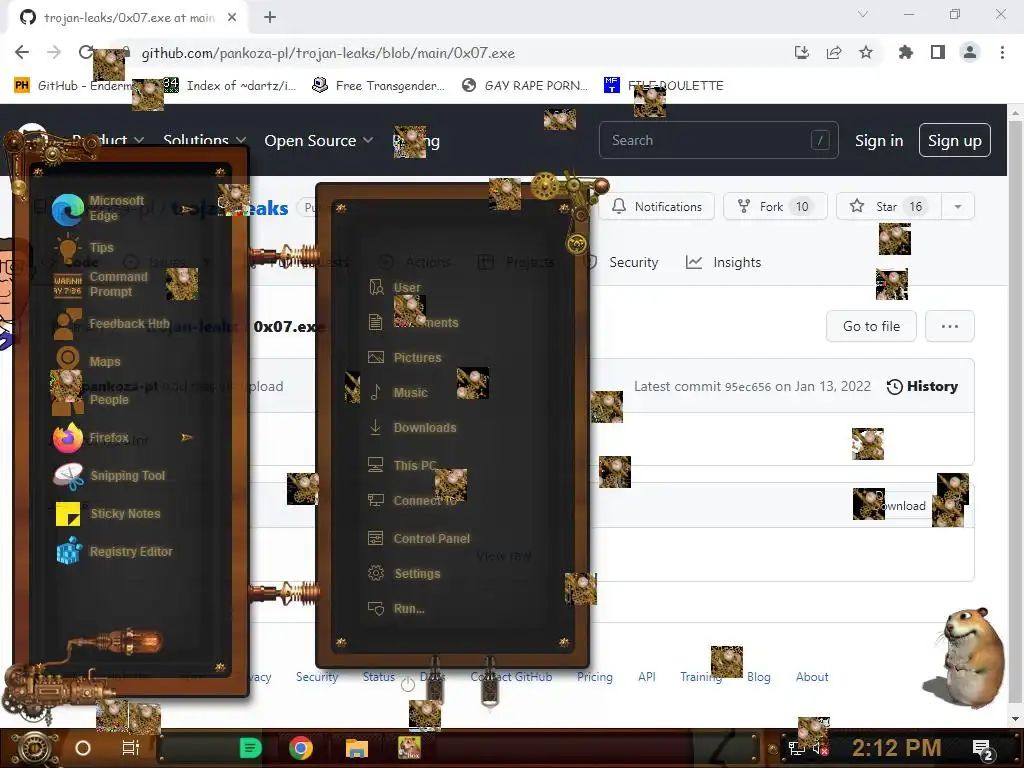This screenshot has height=768, width=1024.
Task: Launch Command Prompt from start menu
Action: pyautogui.click(x=101, y=284)
